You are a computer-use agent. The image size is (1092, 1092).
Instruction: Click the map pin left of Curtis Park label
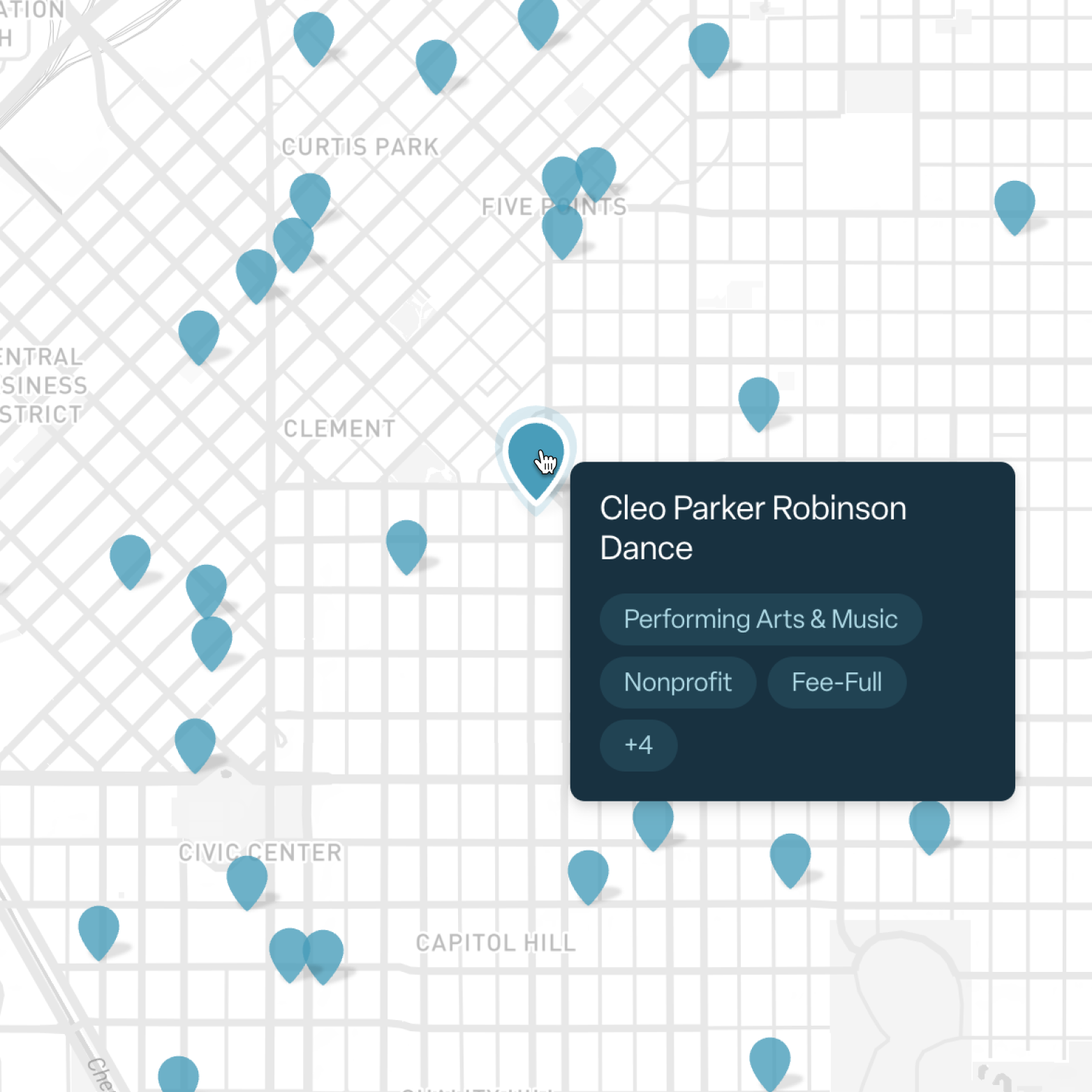tap(310, 199)
